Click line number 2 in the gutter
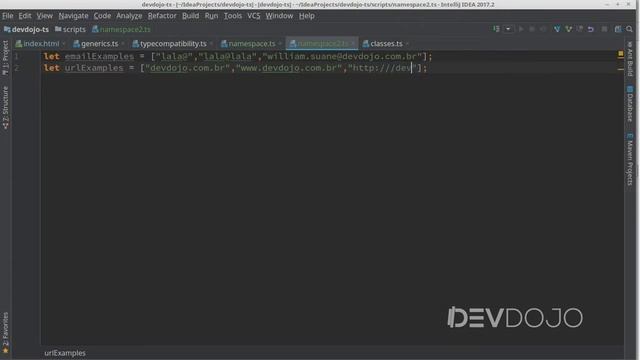Viewport: 640px width, 360px height. coord(16,68)
